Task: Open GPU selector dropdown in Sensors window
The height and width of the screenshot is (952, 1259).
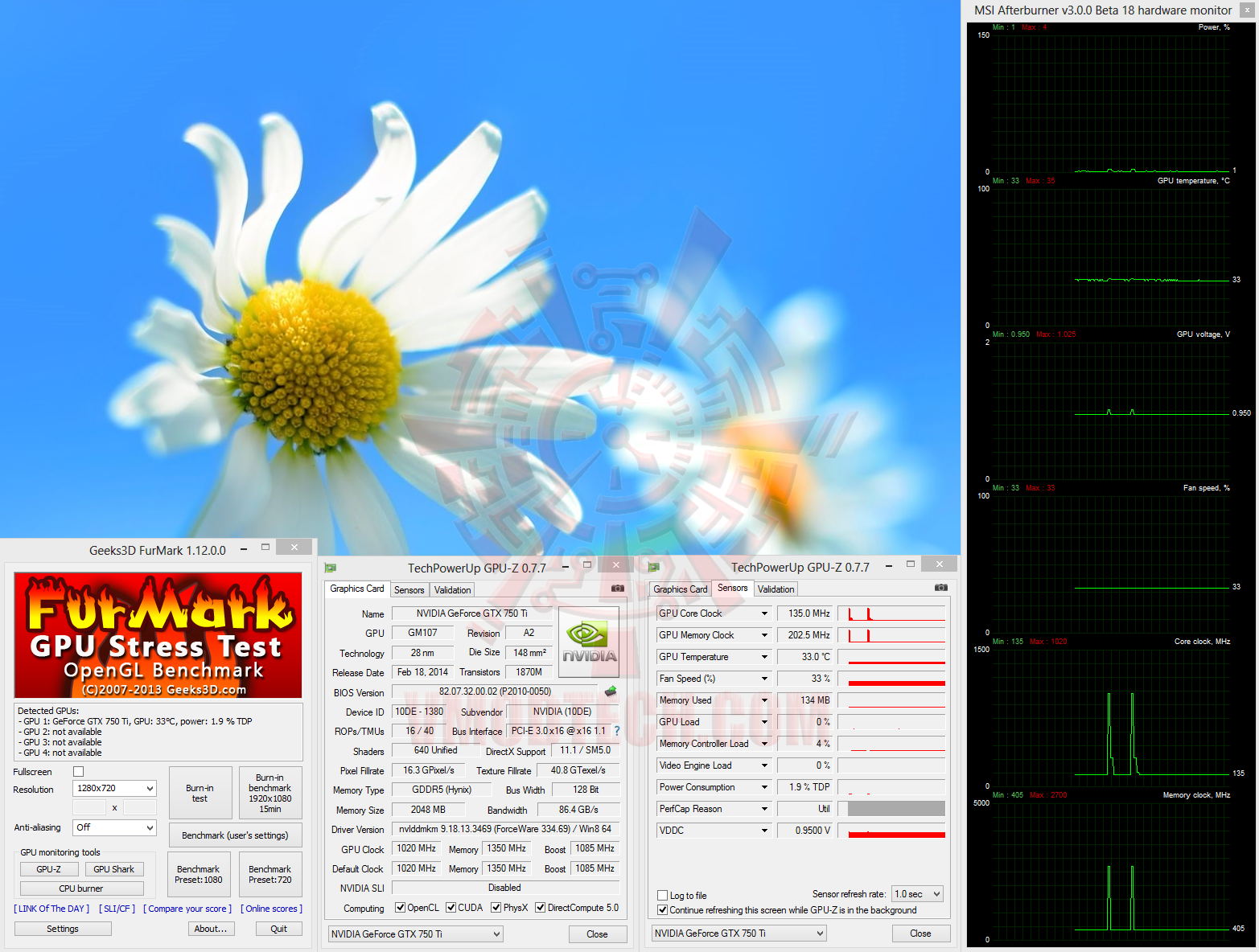Action: click(x=739, y=934)
